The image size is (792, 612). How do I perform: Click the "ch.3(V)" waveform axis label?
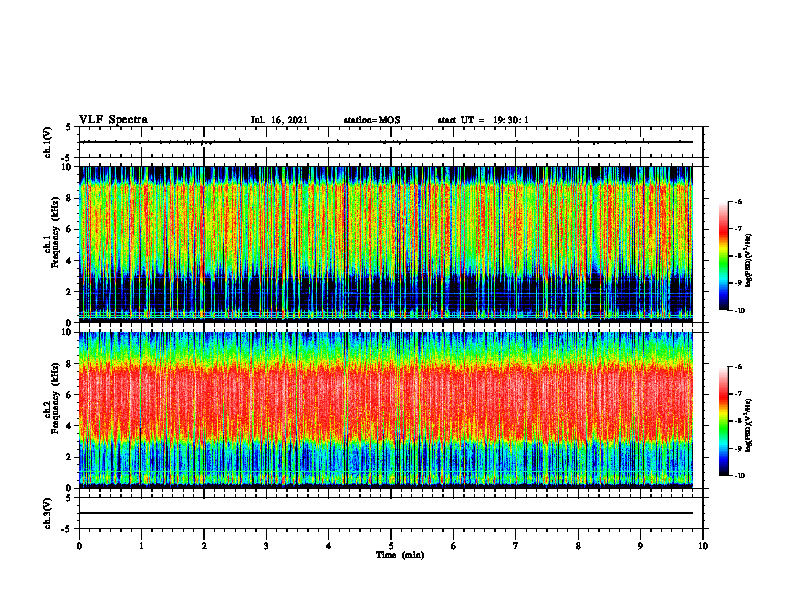click(48, 513)
